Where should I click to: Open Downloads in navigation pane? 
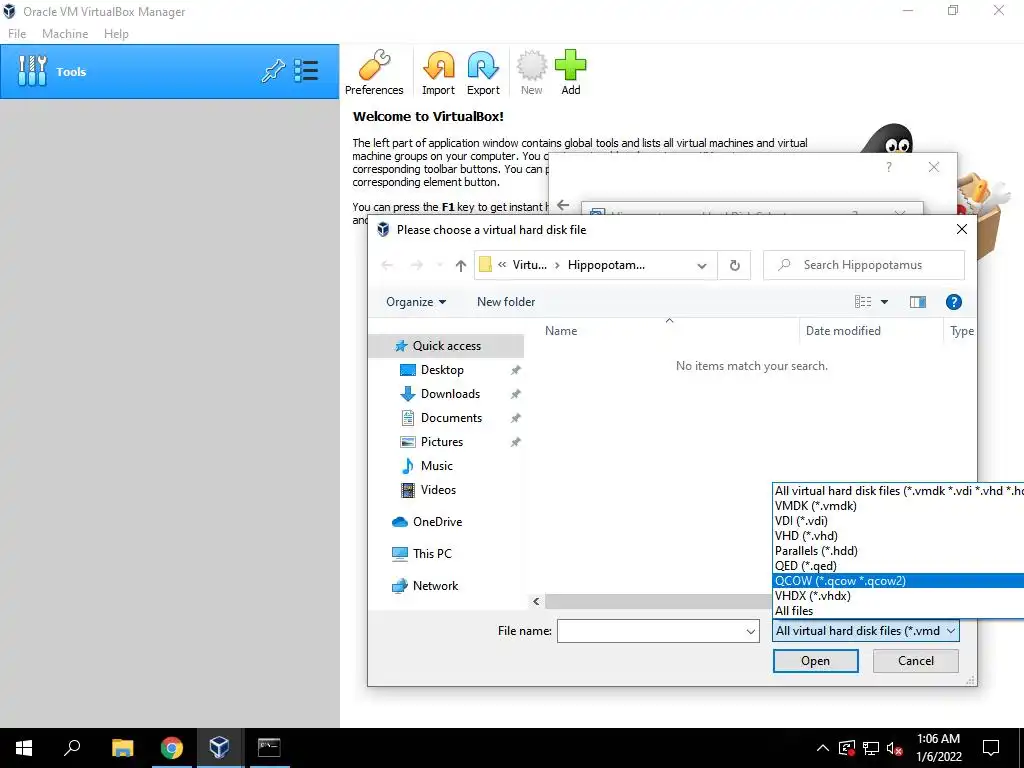click(450, 394)
